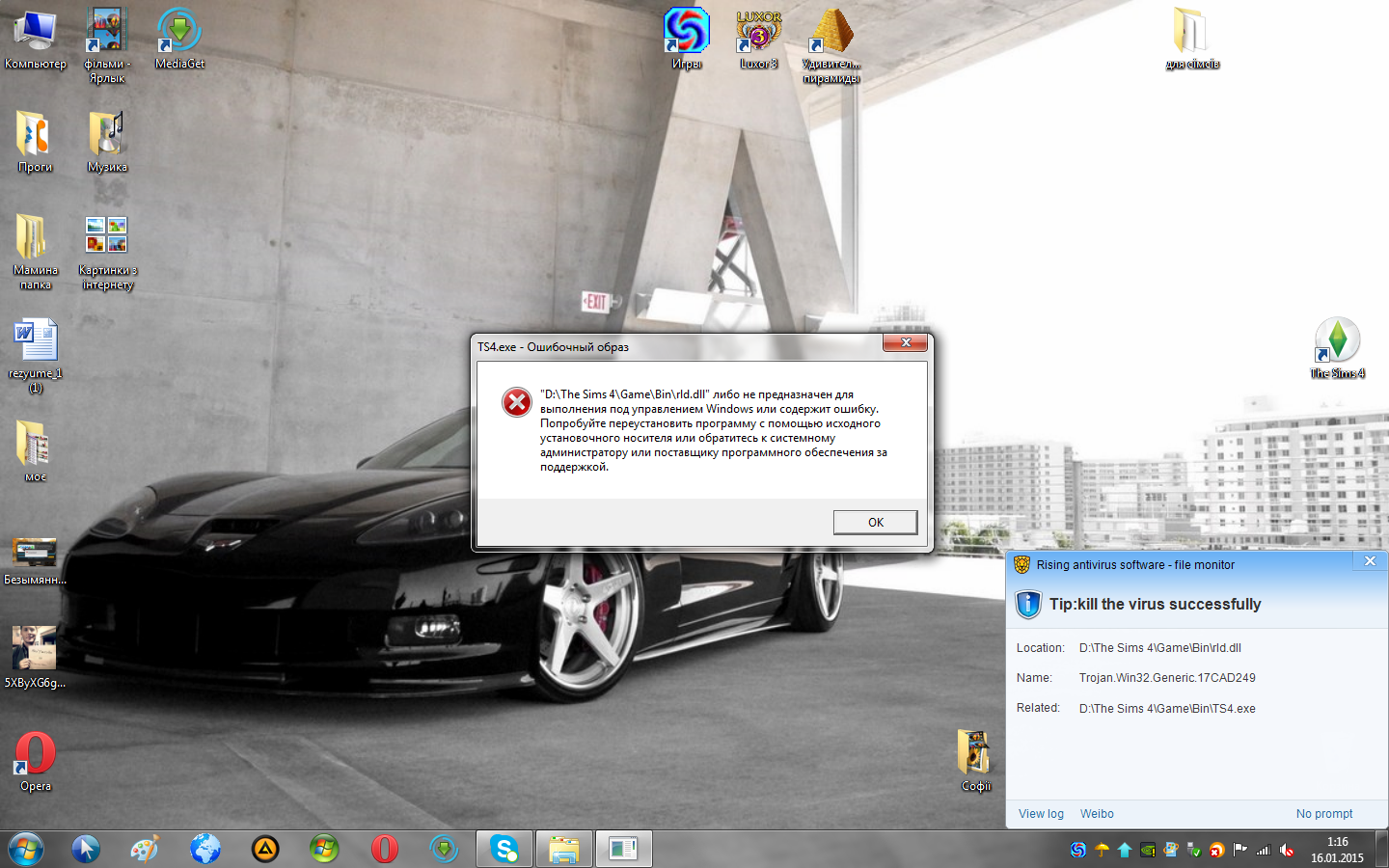Screen dimensions: 1389x868
Task: Open the muted volume tray icon
Action: 1287,850
